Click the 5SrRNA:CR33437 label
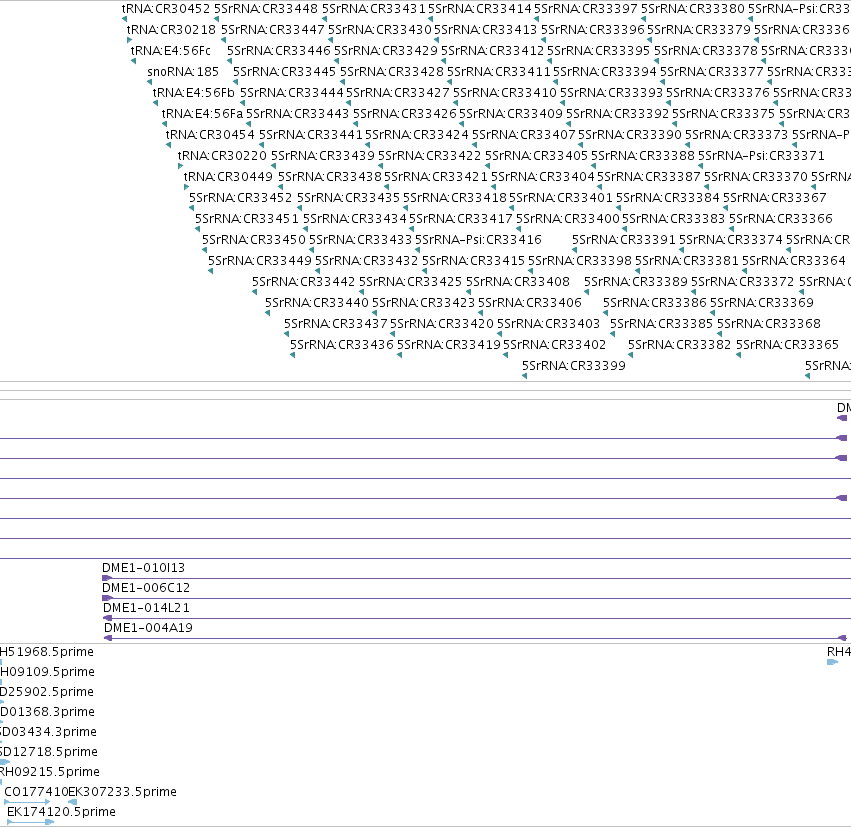Image resolution: width=851 pixels, height=827 pixels. click(x=335, y=324)
